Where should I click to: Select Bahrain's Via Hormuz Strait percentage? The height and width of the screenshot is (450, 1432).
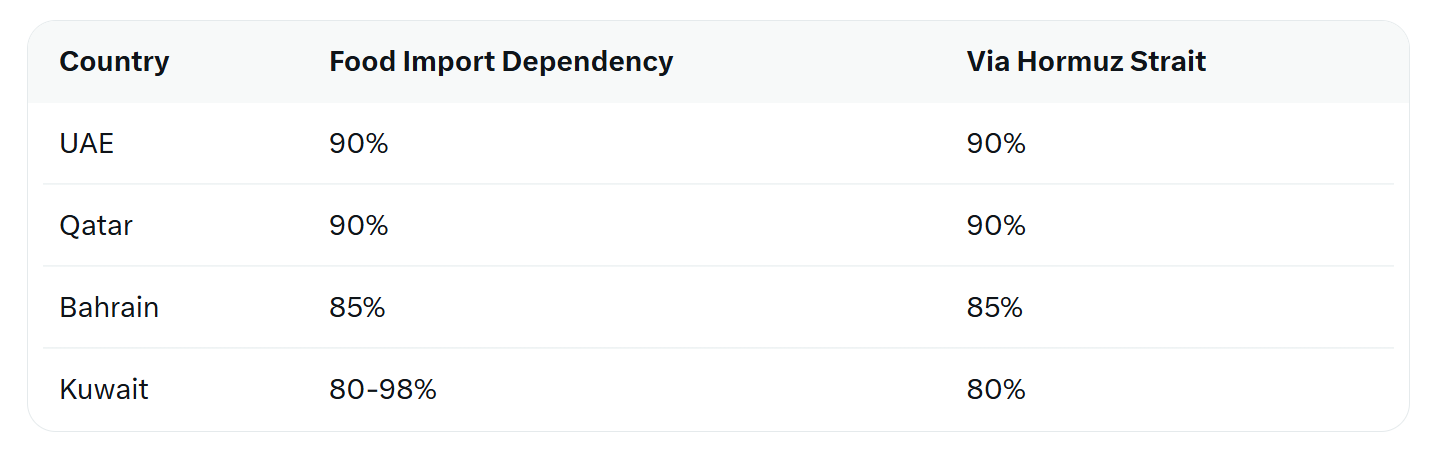coord(995,307)
